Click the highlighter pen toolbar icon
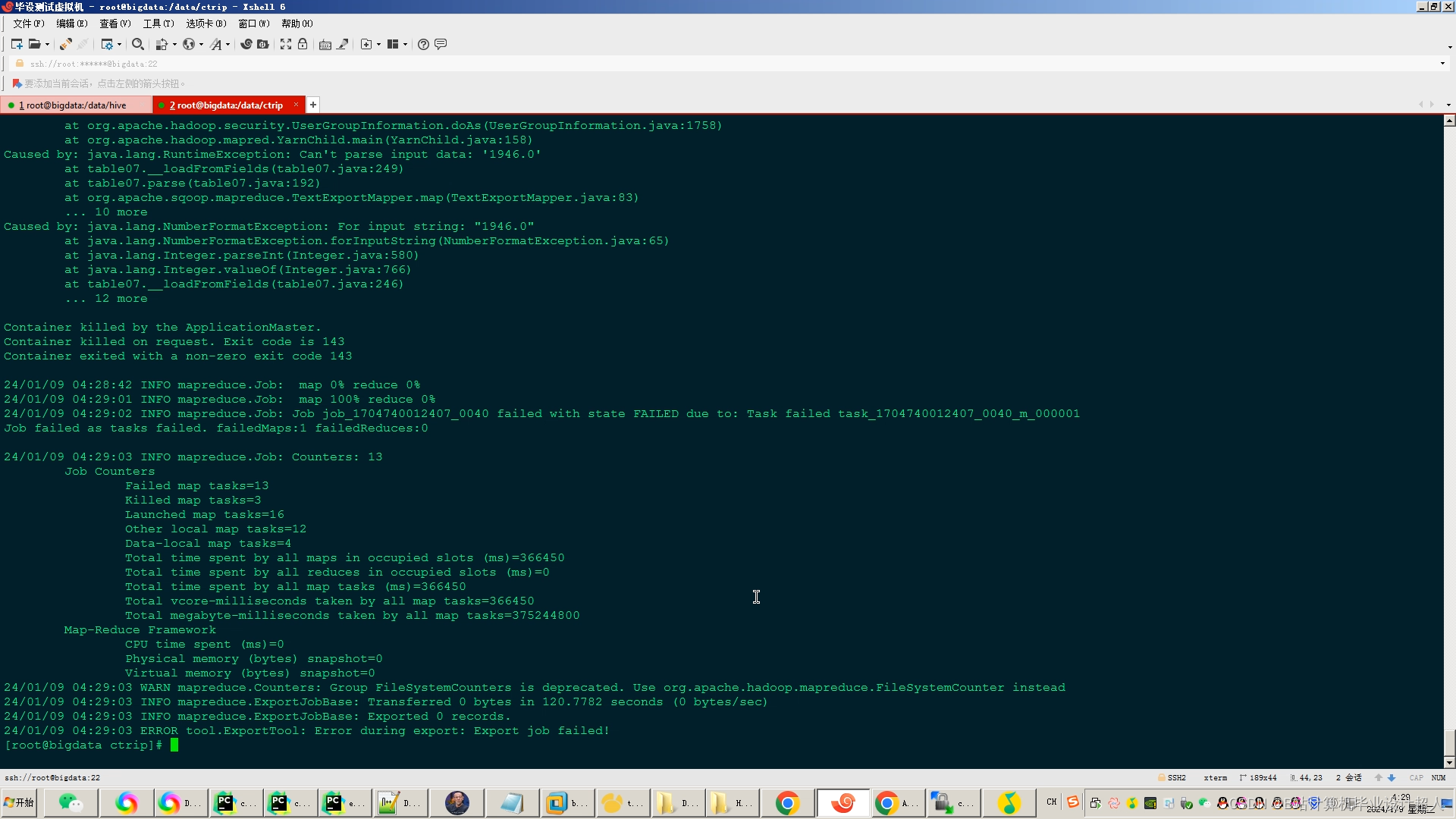 click(343, 44)
